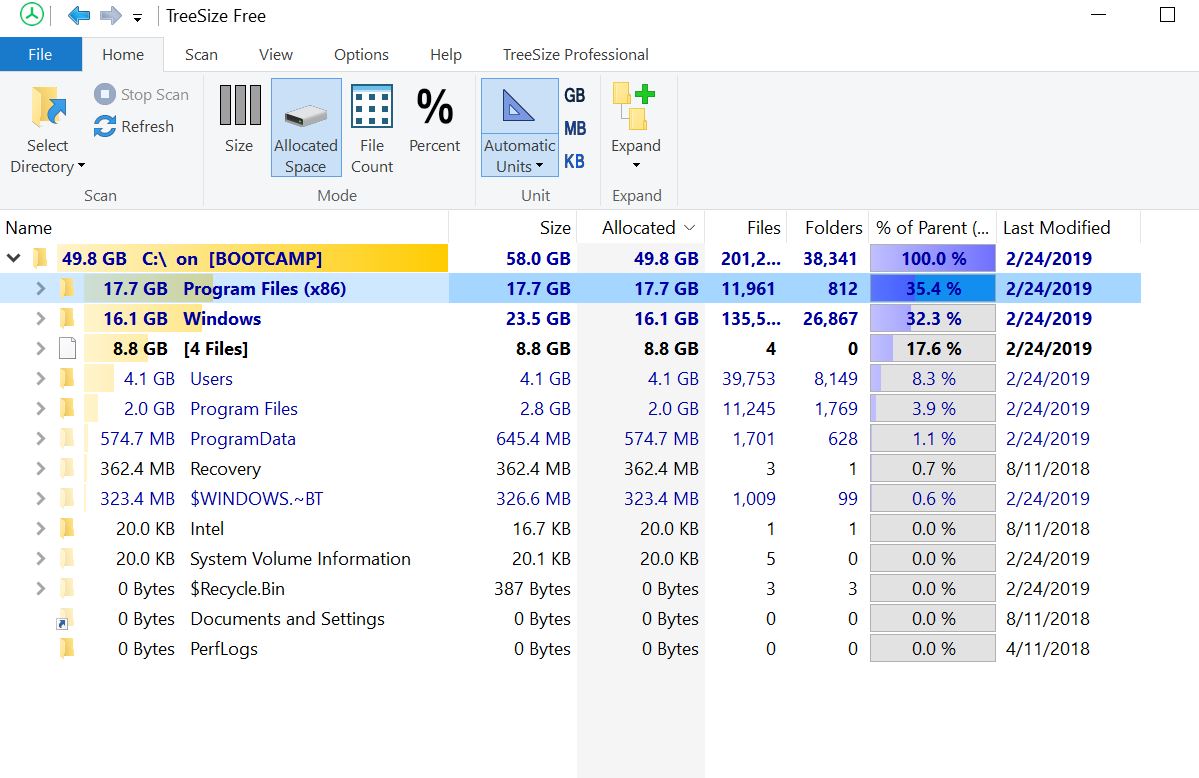Viewport: 1199px width, 778px height.
Task: Go back with the blue left arrow
Action: coord(79,15)
